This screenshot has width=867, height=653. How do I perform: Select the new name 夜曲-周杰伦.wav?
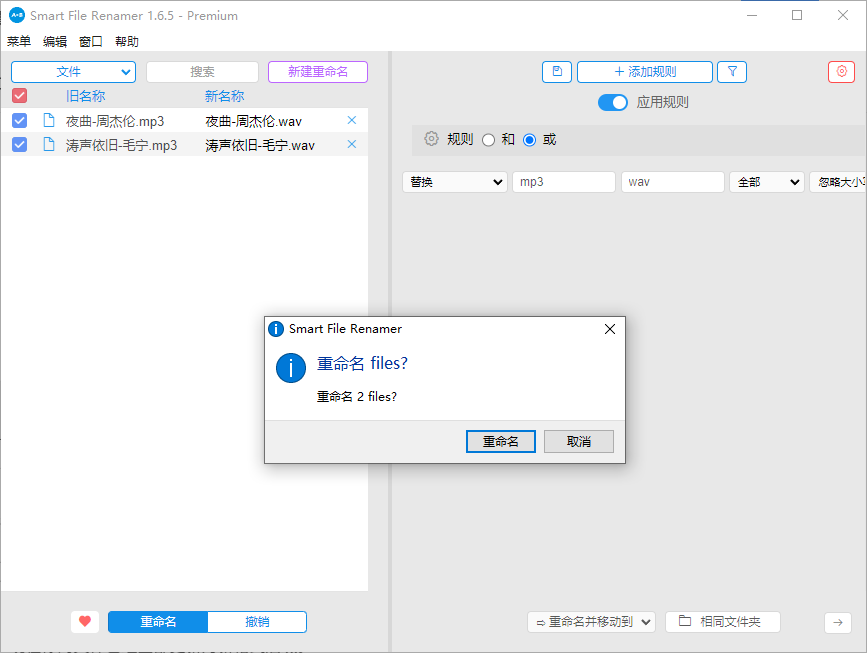tap(254, 121)
